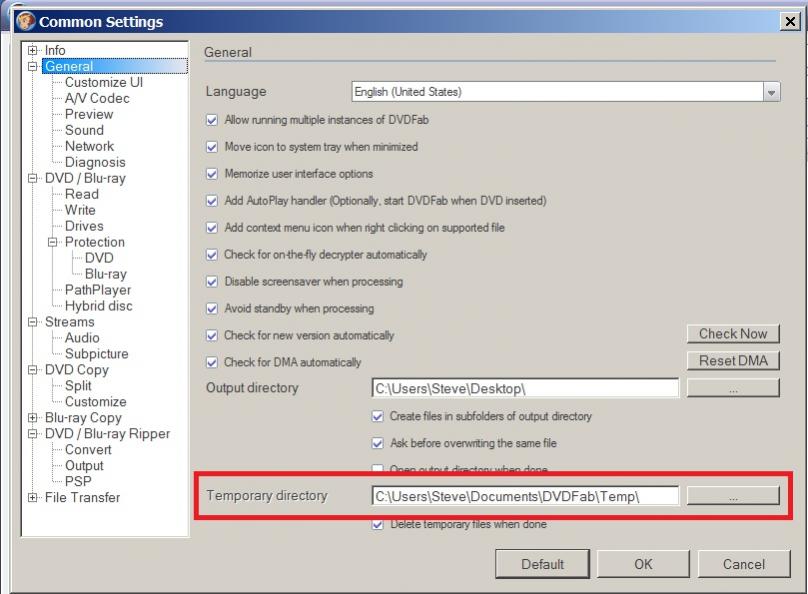Collapse the DVD Copy tree node

point(32,370)
